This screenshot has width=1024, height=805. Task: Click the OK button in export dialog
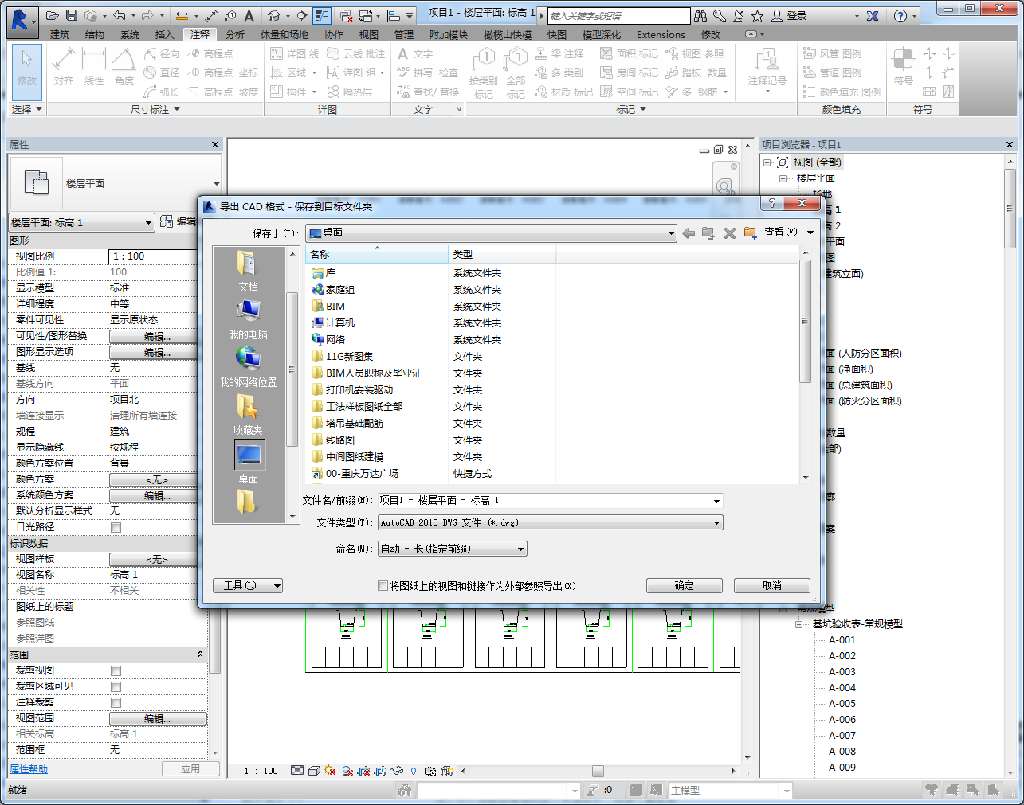click(684, 586)
